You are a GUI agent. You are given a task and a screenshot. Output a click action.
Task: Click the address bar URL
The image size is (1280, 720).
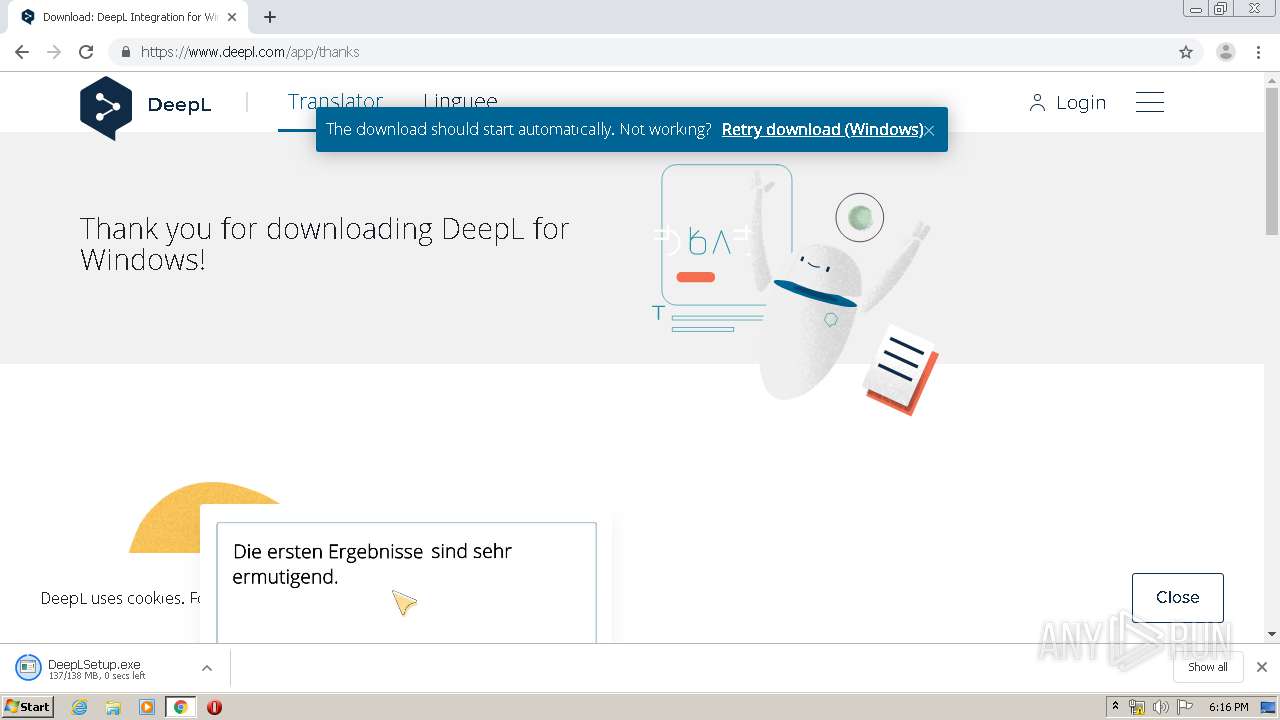250,52
